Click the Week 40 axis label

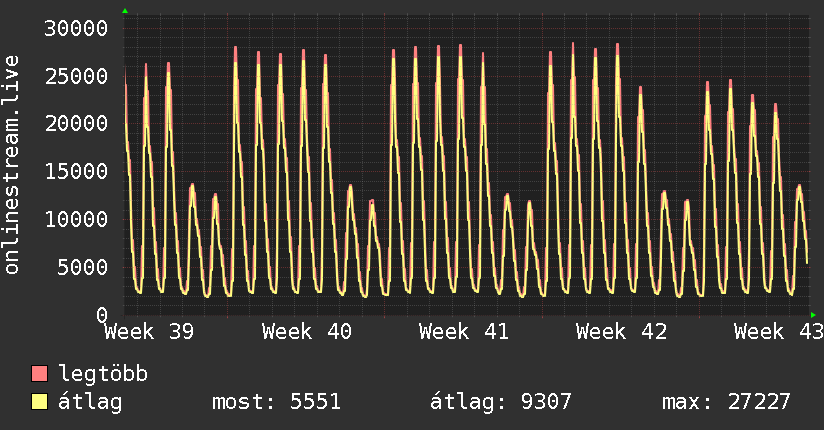tap(307, 332)
